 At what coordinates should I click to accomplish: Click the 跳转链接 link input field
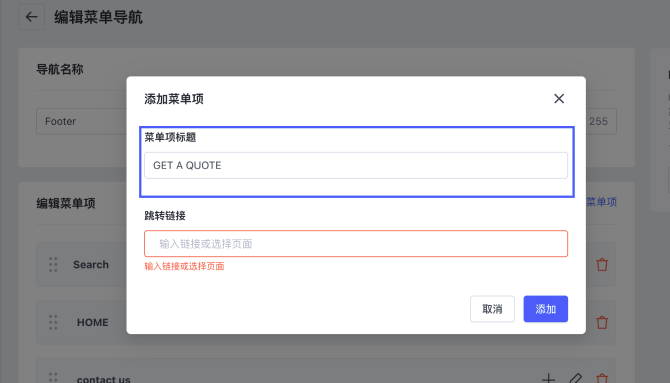click(356, 244)
